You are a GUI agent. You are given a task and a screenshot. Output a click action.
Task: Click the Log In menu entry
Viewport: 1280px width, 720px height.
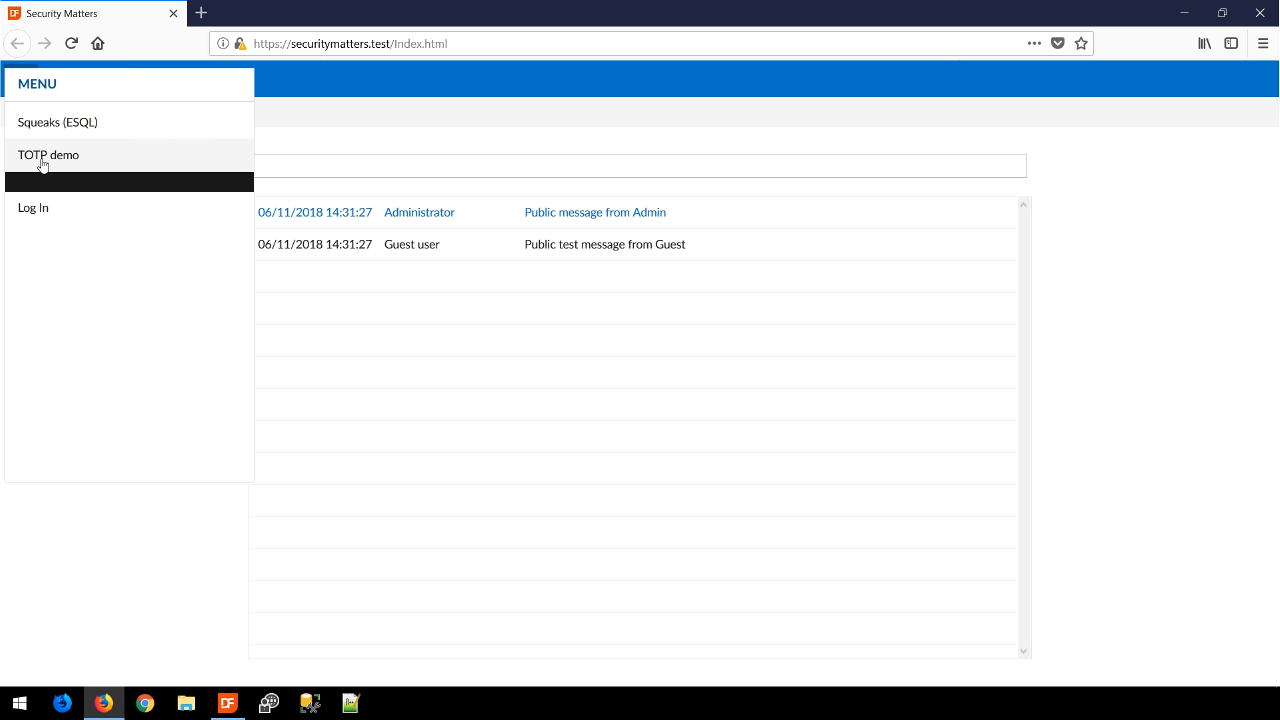coord(33,208)
